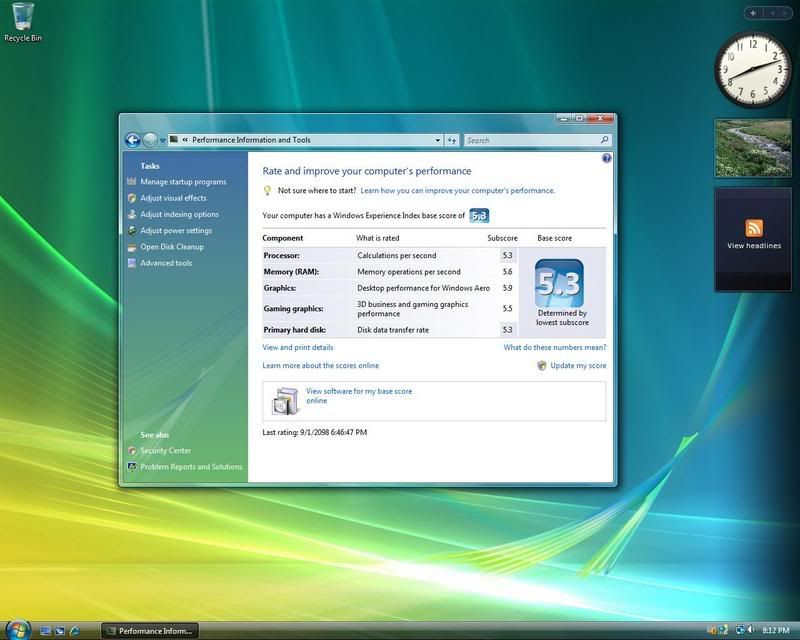The height and width of the screenshot is (640, 800).
Task: Click Show Desktop in Quick Launch
Action: 45,631
